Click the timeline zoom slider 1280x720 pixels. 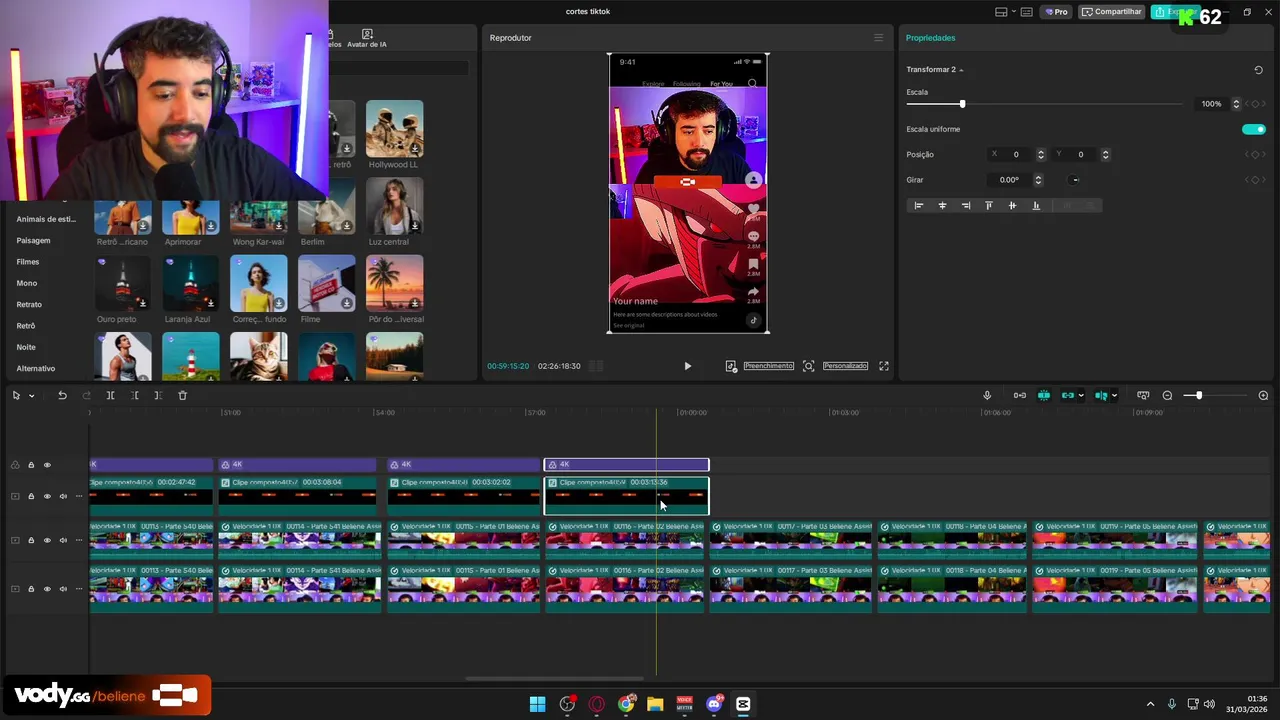point(1198,396)
